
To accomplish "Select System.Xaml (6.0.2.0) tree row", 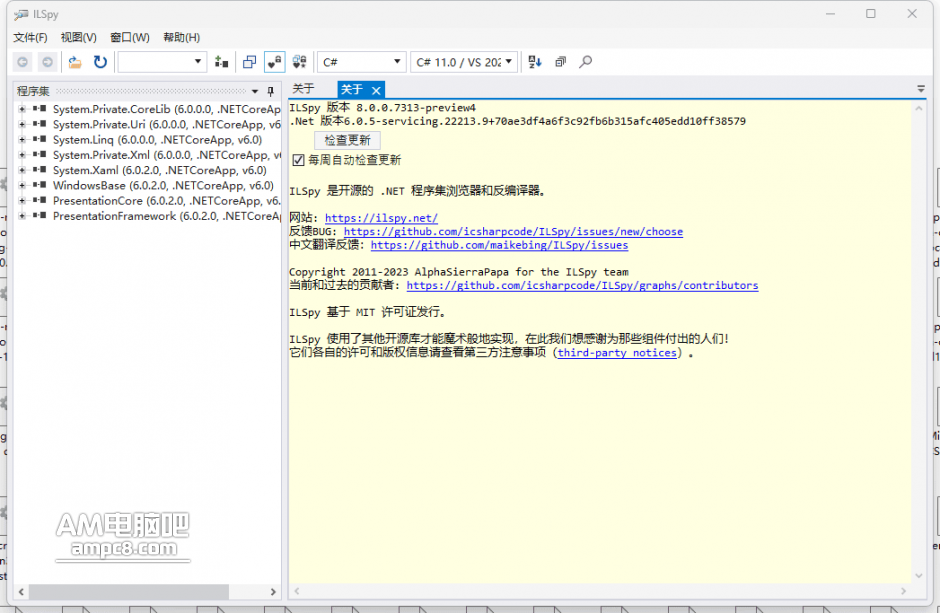I will point(159,170).
